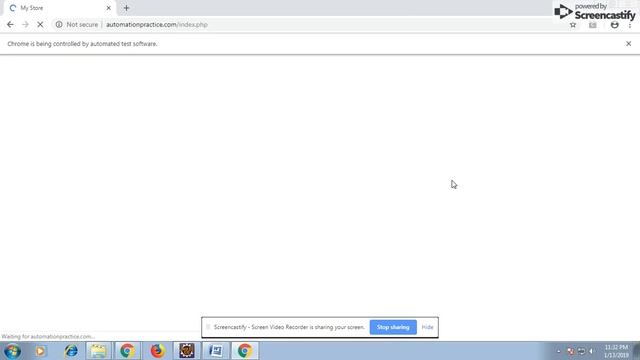Viewport: 640px width, 360px height.
Task: Open the Chrome profile avatar icon
Action: click(614, 25)
